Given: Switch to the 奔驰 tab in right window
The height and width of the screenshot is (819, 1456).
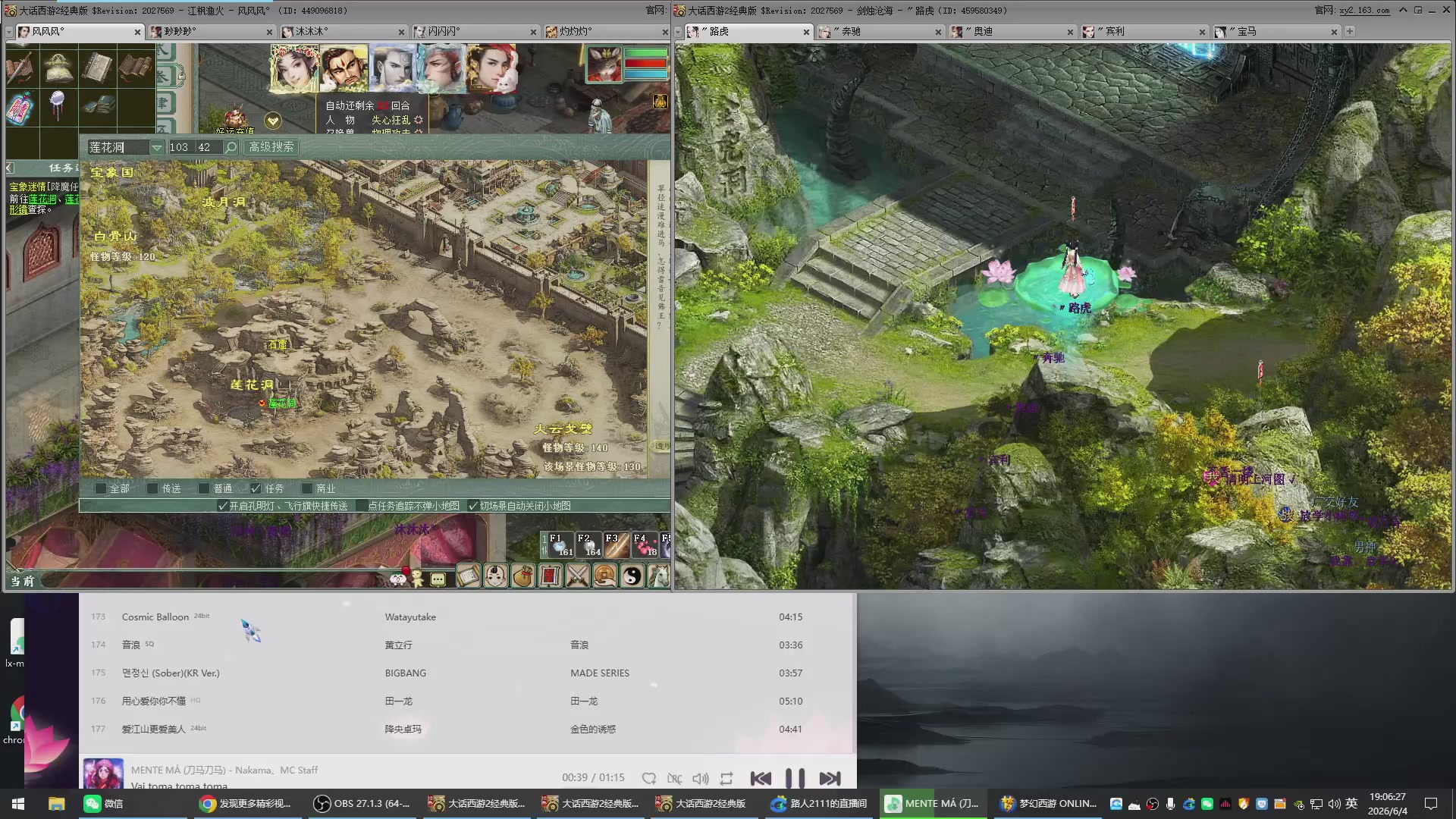Looking at the screenshot, I should tap(880, 32).
